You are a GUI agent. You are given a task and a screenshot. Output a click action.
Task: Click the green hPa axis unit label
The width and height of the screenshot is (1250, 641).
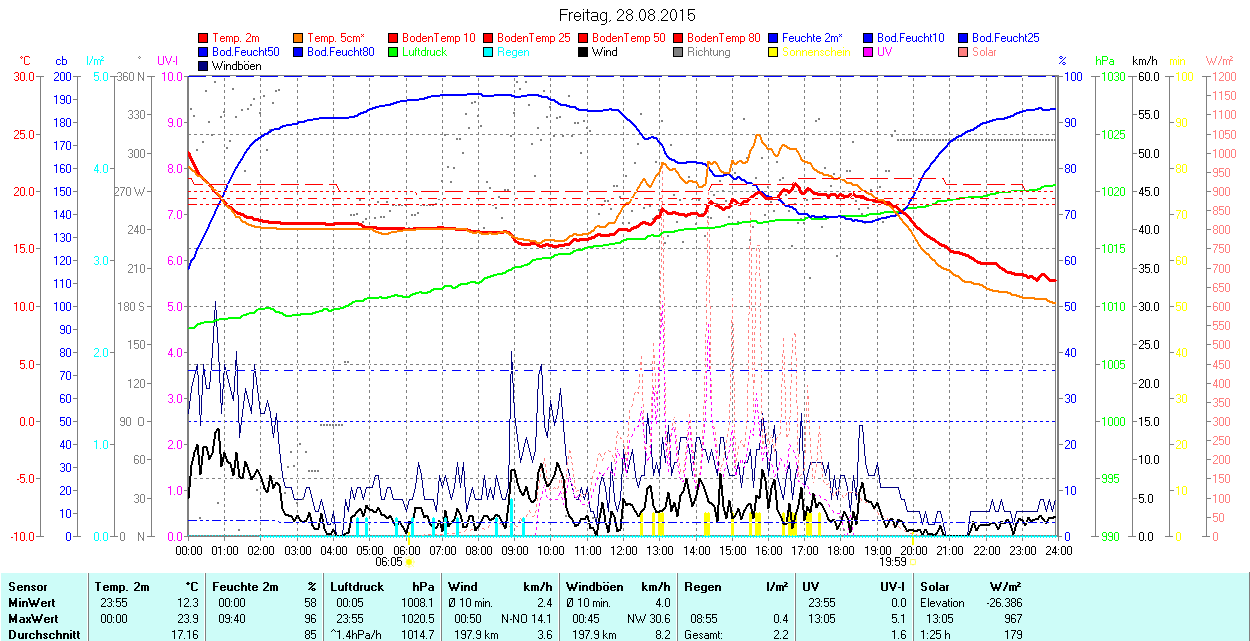(1104, 61)
